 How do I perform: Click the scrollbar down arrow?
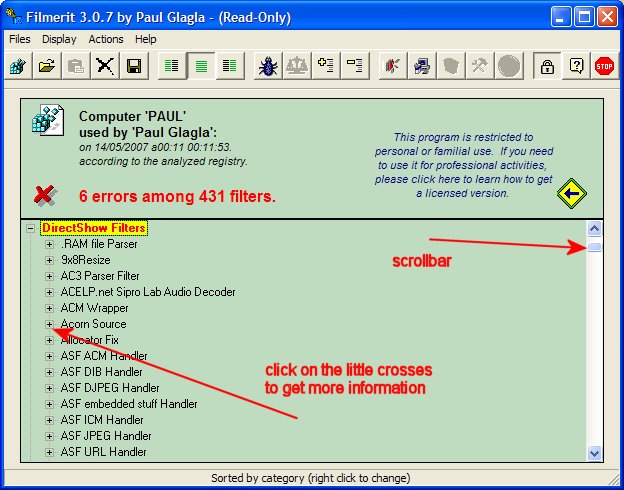594,453
